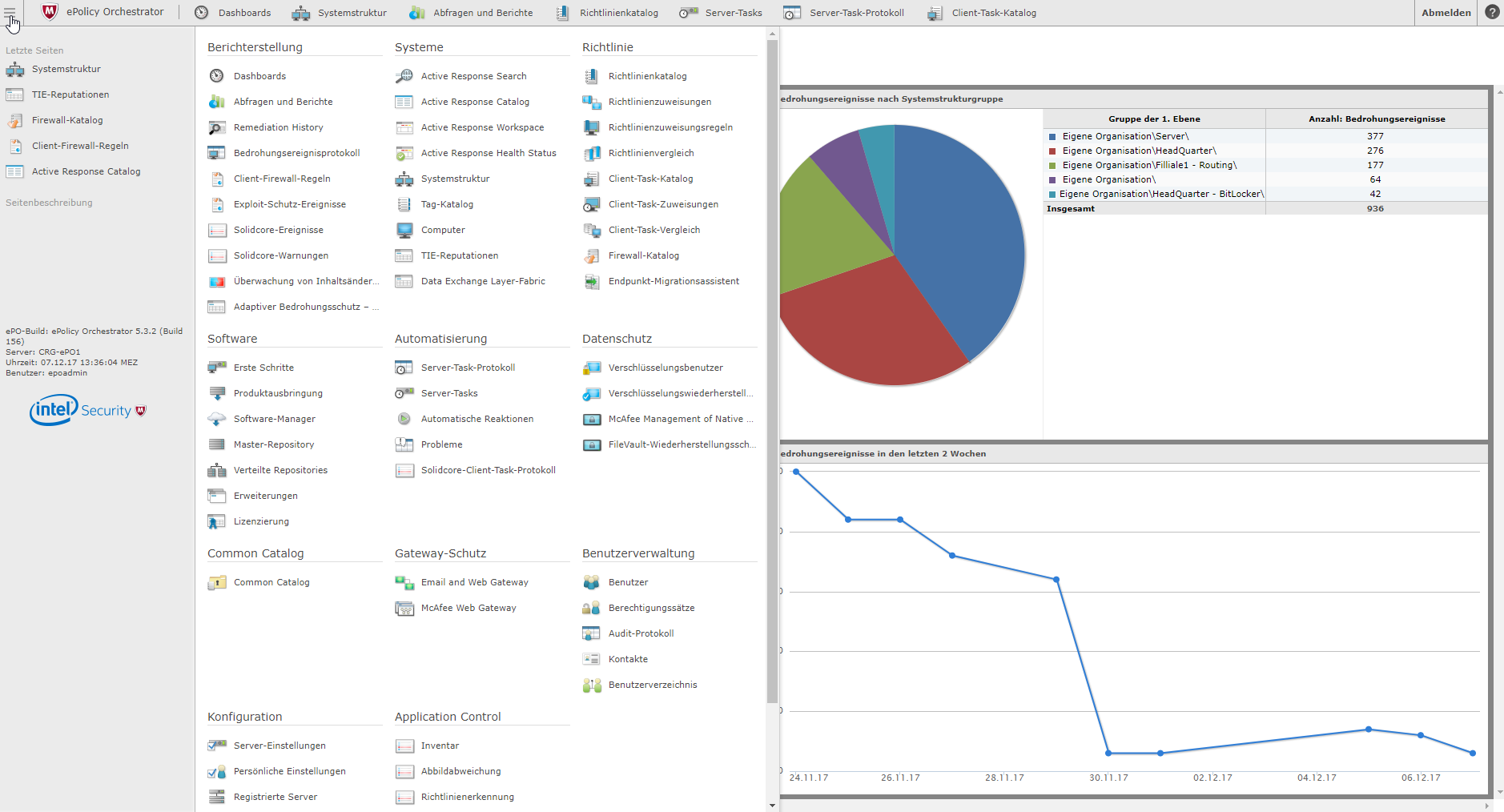
Task: Open Client-Firewall-Regeln from recent pages
Action: pos(80,146)
